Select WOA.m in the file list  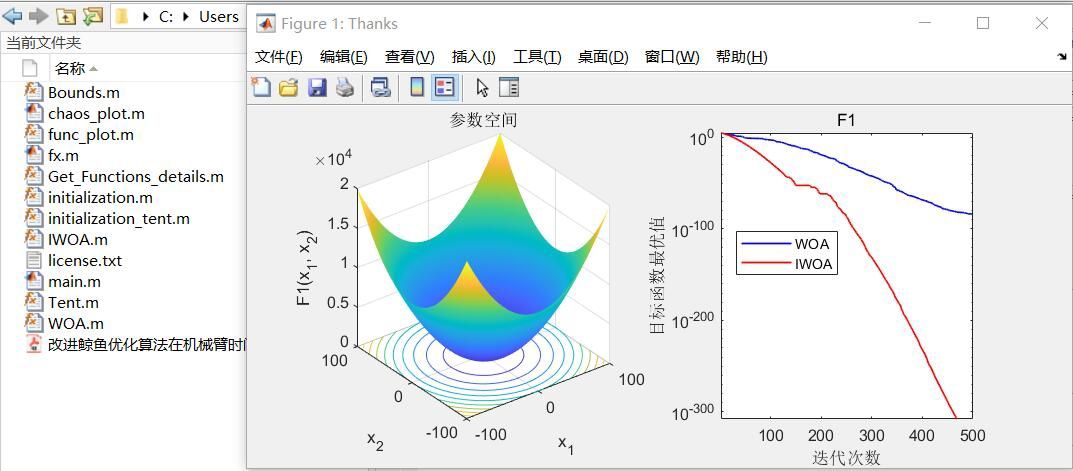tap(76, 323)
